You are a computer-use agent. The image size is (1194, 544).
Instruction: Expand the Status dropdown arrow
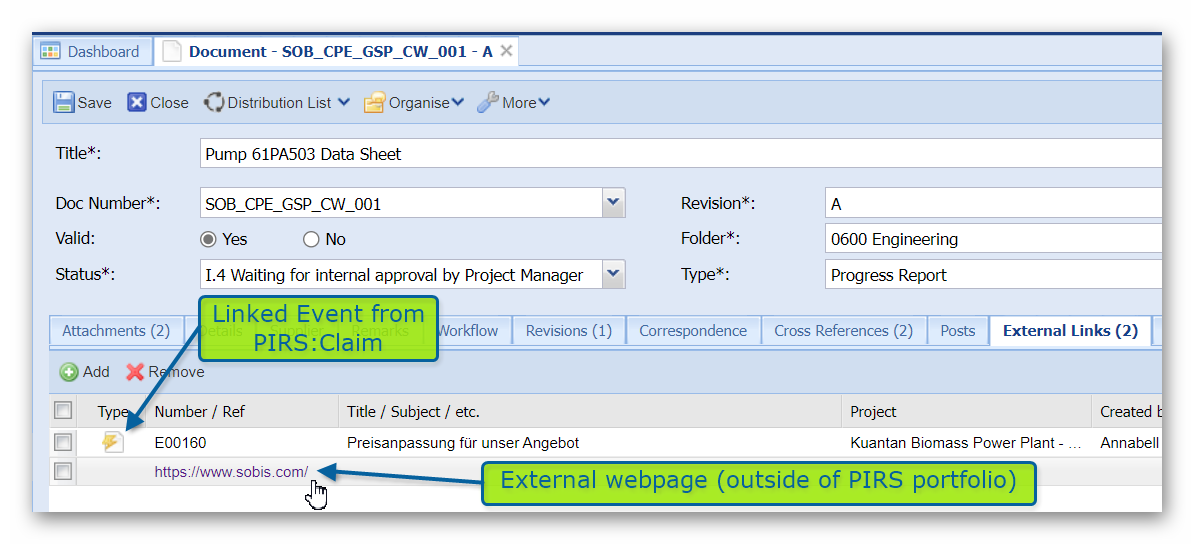coord(613,274)
